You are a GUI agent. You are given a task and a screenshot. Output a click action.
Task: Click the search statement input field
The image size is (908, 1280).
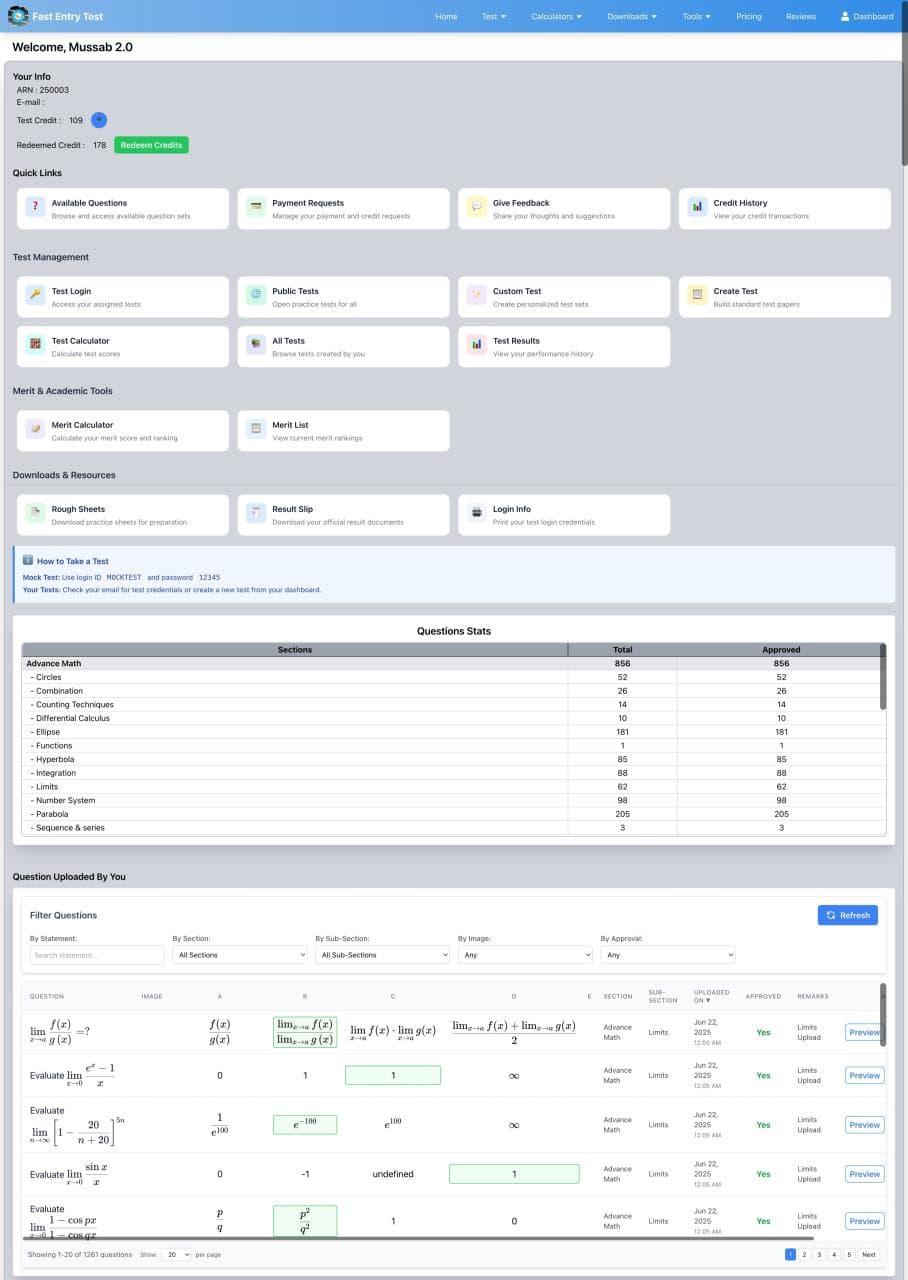pos(96,955)
